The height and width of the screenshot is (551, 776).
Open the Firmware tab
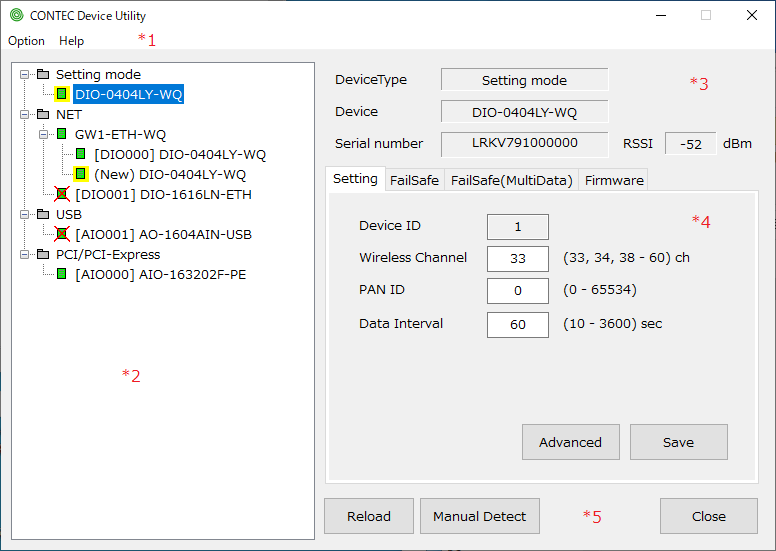[x=614, y=180]
